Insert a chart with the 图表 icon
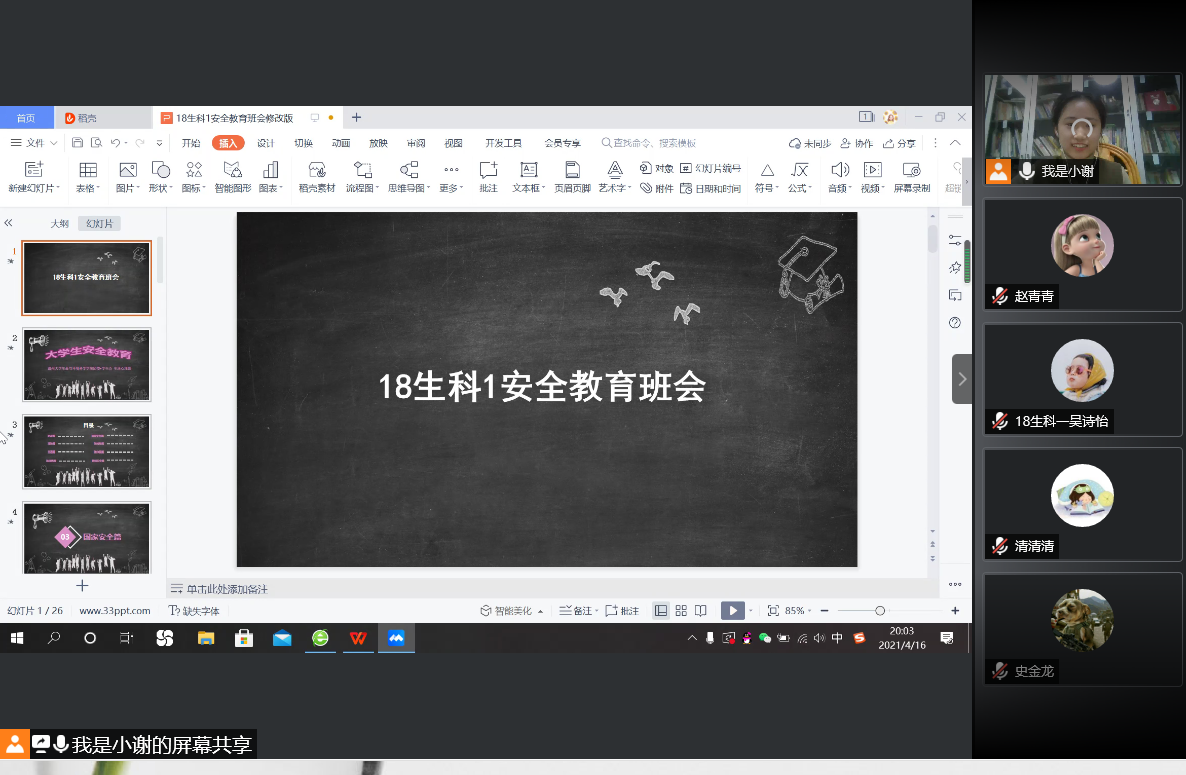The height and width of the screenshot is (775, 1186). tap(270, 170)
